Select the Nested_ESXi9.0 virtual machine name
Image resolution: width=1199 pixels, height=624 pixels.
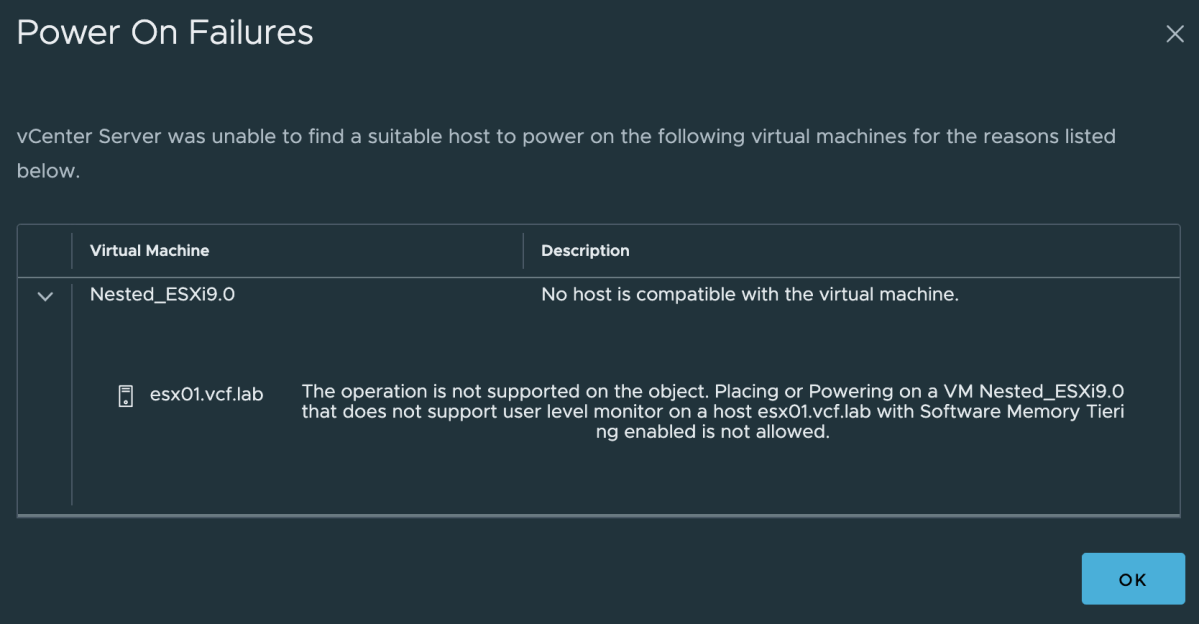(162, 294)
